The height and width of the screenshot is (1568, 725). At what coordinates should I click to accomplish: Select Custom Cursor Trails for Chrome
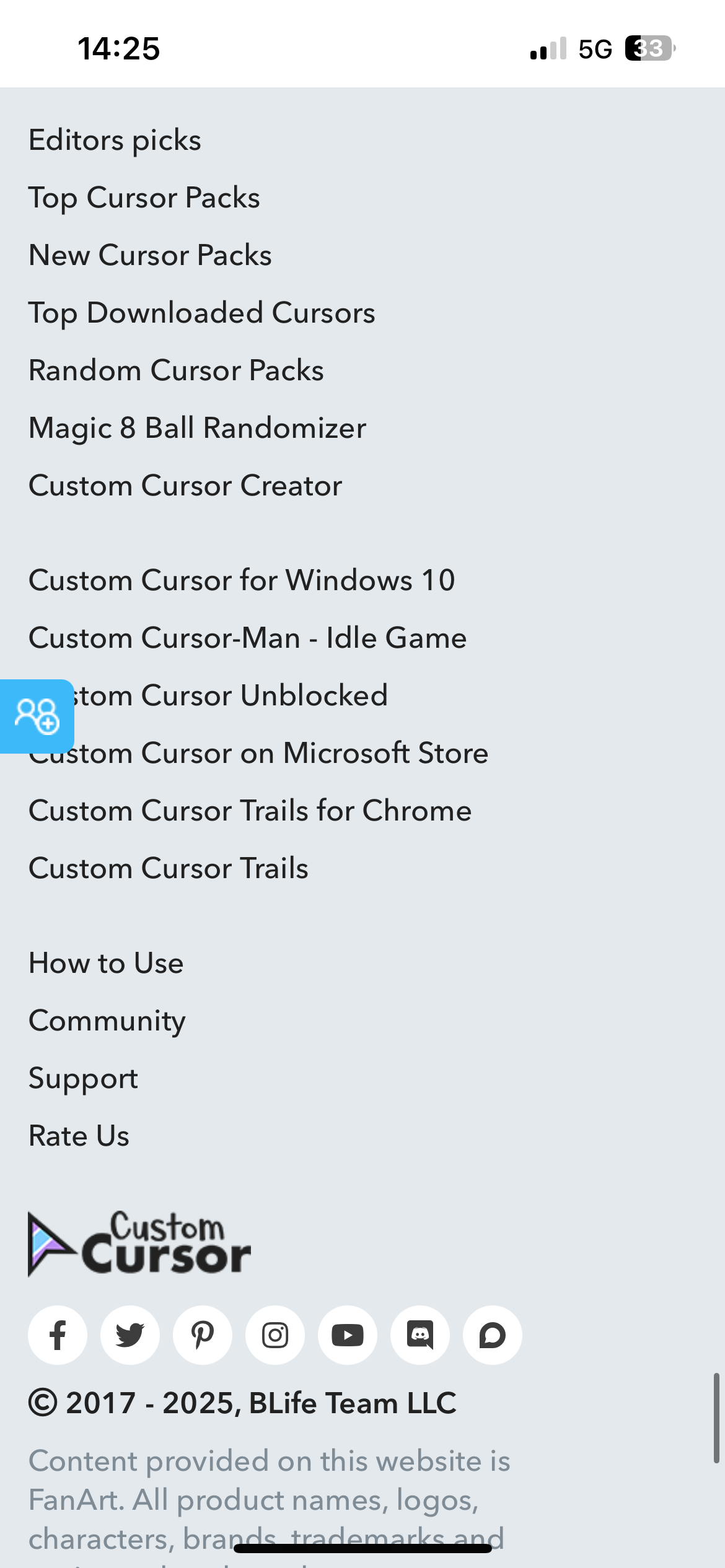point(250,811)
